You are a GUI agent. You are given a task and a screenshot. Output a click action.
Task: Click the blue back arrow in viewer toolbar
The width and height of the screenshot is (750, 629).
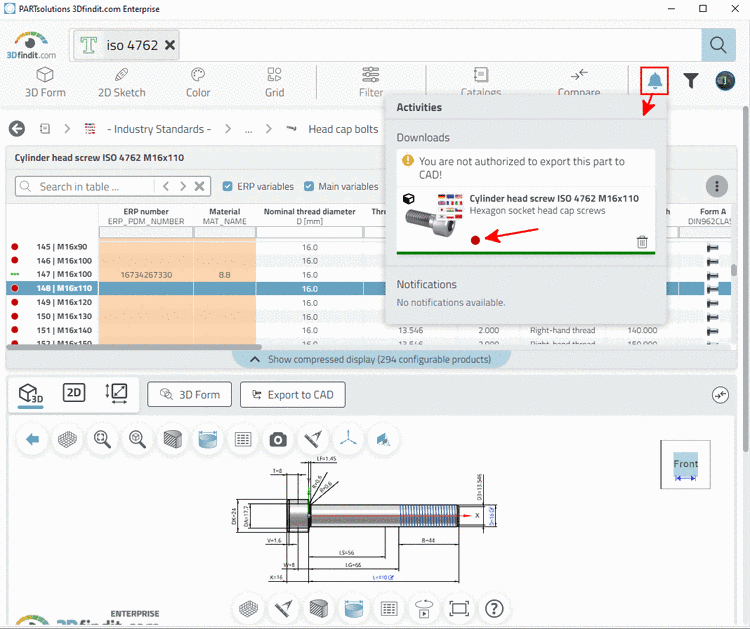tap(33, 439)
